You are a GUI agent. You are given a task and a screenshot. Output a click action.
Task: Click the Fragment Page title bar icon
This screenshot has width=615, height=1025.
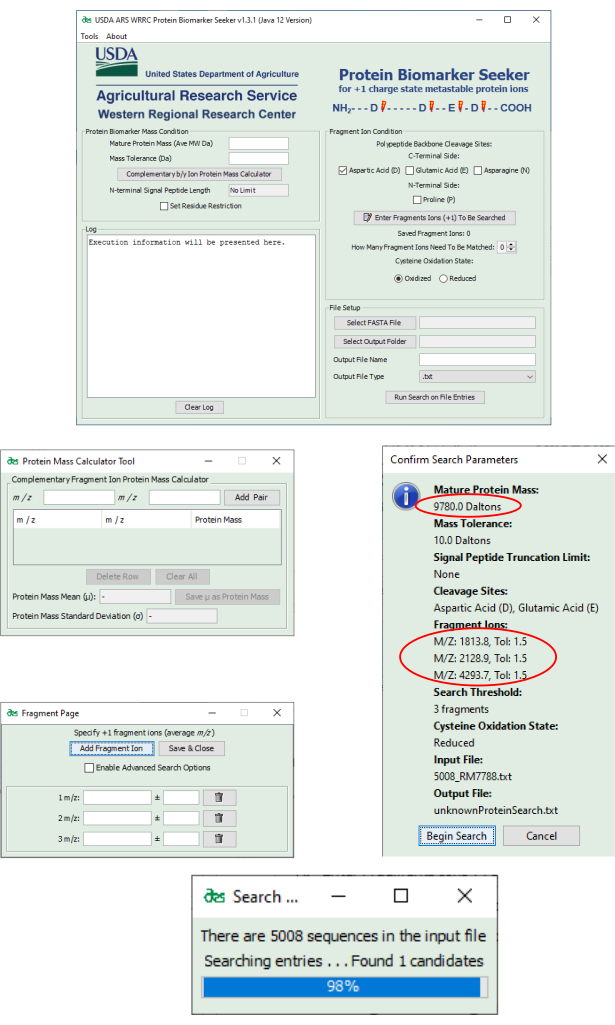(x=12, y=713)
